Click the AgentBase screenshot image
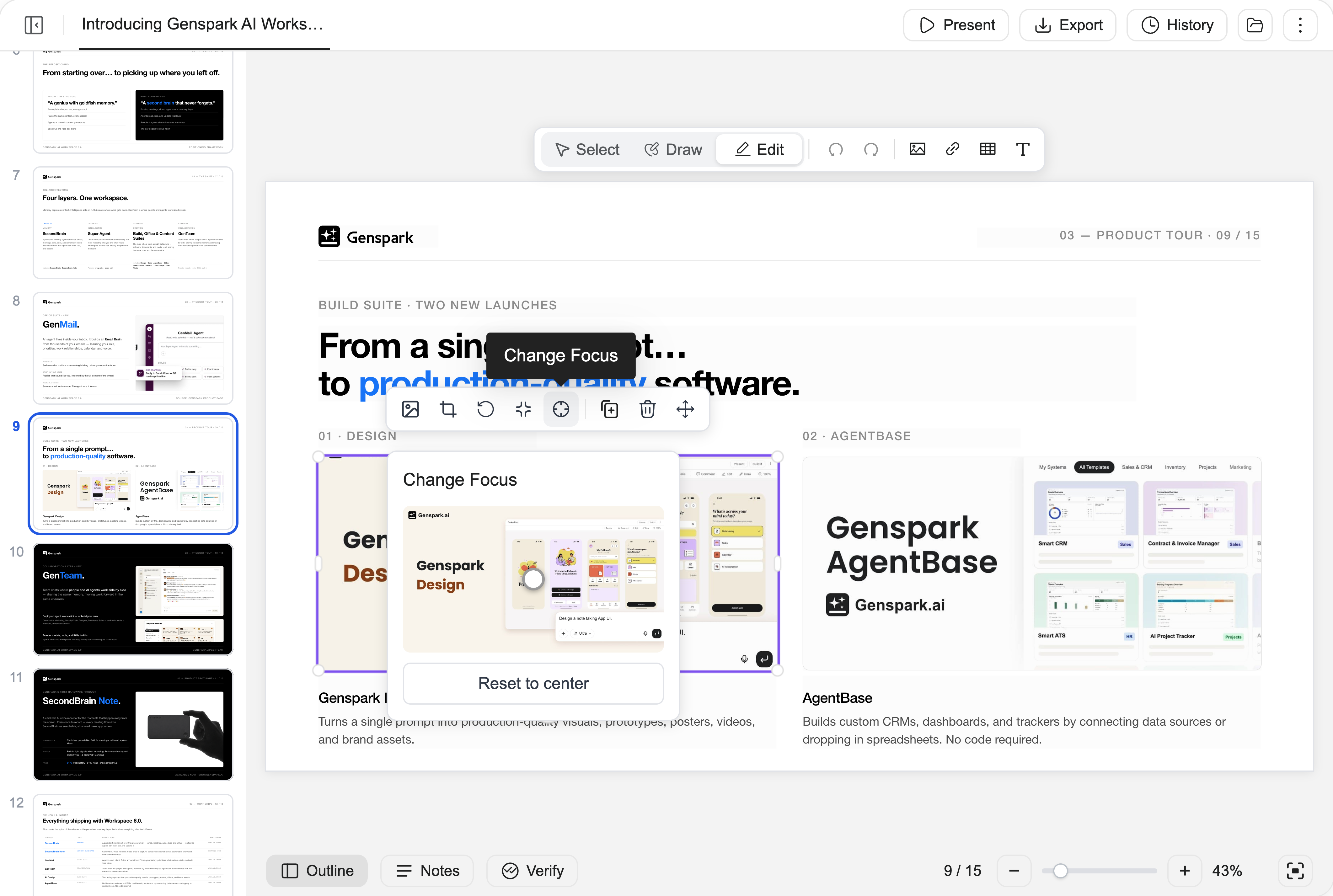This screenshot has width=1333, height=896. click(x=1032, y=563)
